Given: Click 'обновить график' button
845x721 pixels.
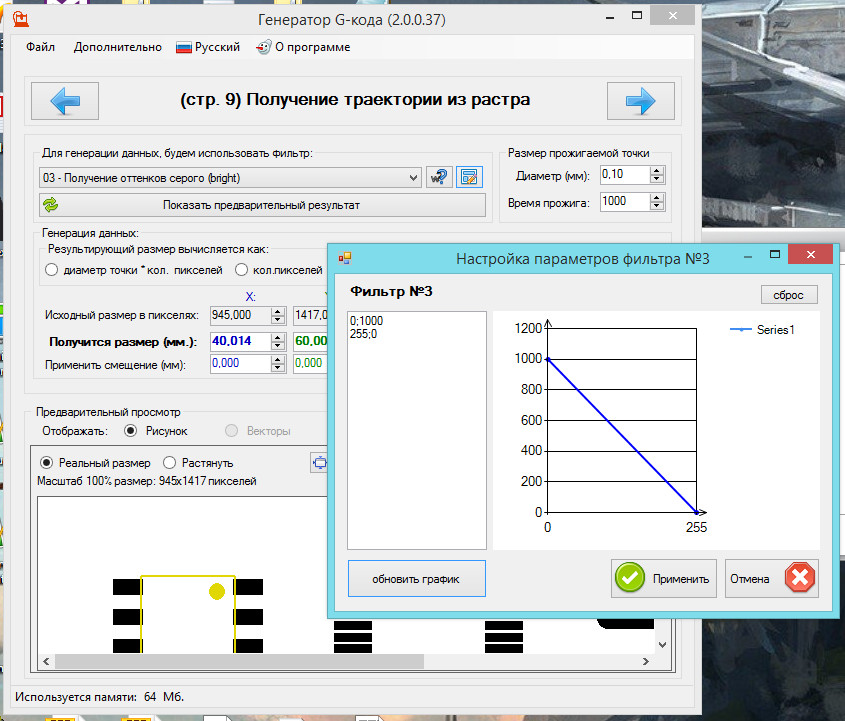Looking at the screenshot, I should click(x=417, y=578).
